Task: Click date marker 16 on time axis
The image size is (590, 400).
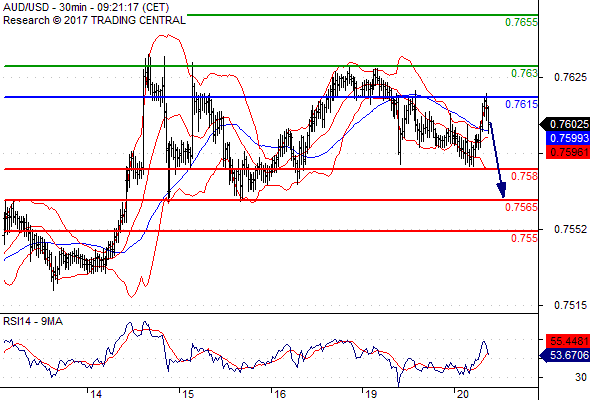Action: point(280,394)
